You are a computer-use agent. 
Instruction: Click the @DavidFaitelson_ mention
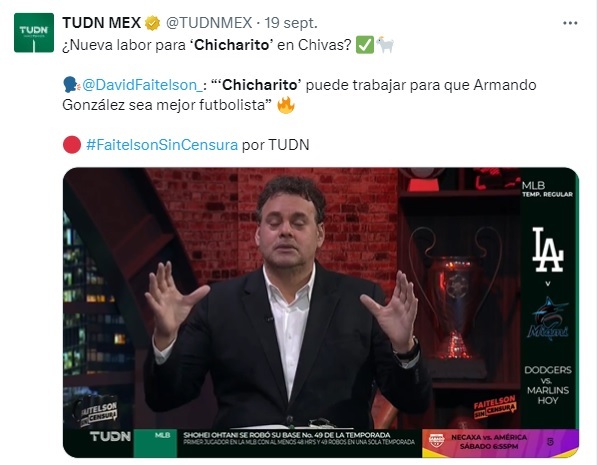click(x=142, y=85)
